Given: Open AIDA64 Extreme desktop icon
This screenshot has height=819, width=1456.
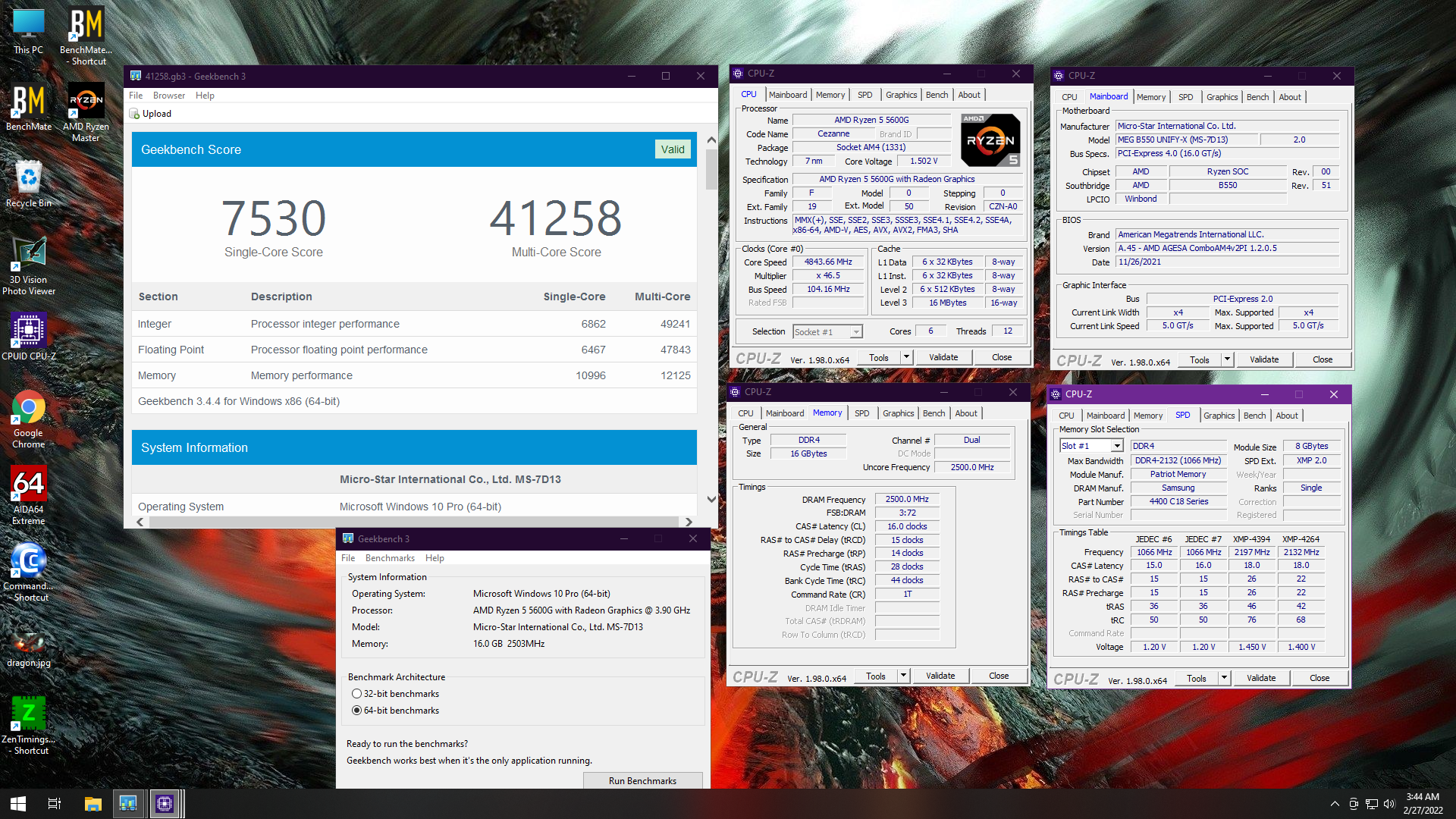Looking at the screenshot, I should (29, 495).
